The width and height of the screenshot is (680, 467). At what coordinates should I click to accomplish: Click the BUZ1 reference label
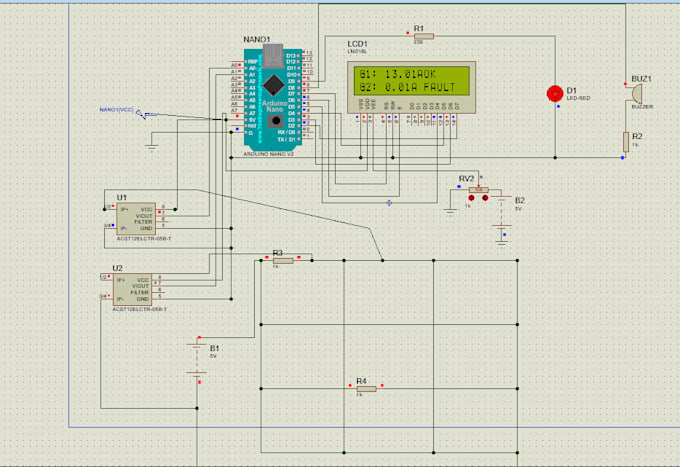pyautogui.click(x=641, y=79)
